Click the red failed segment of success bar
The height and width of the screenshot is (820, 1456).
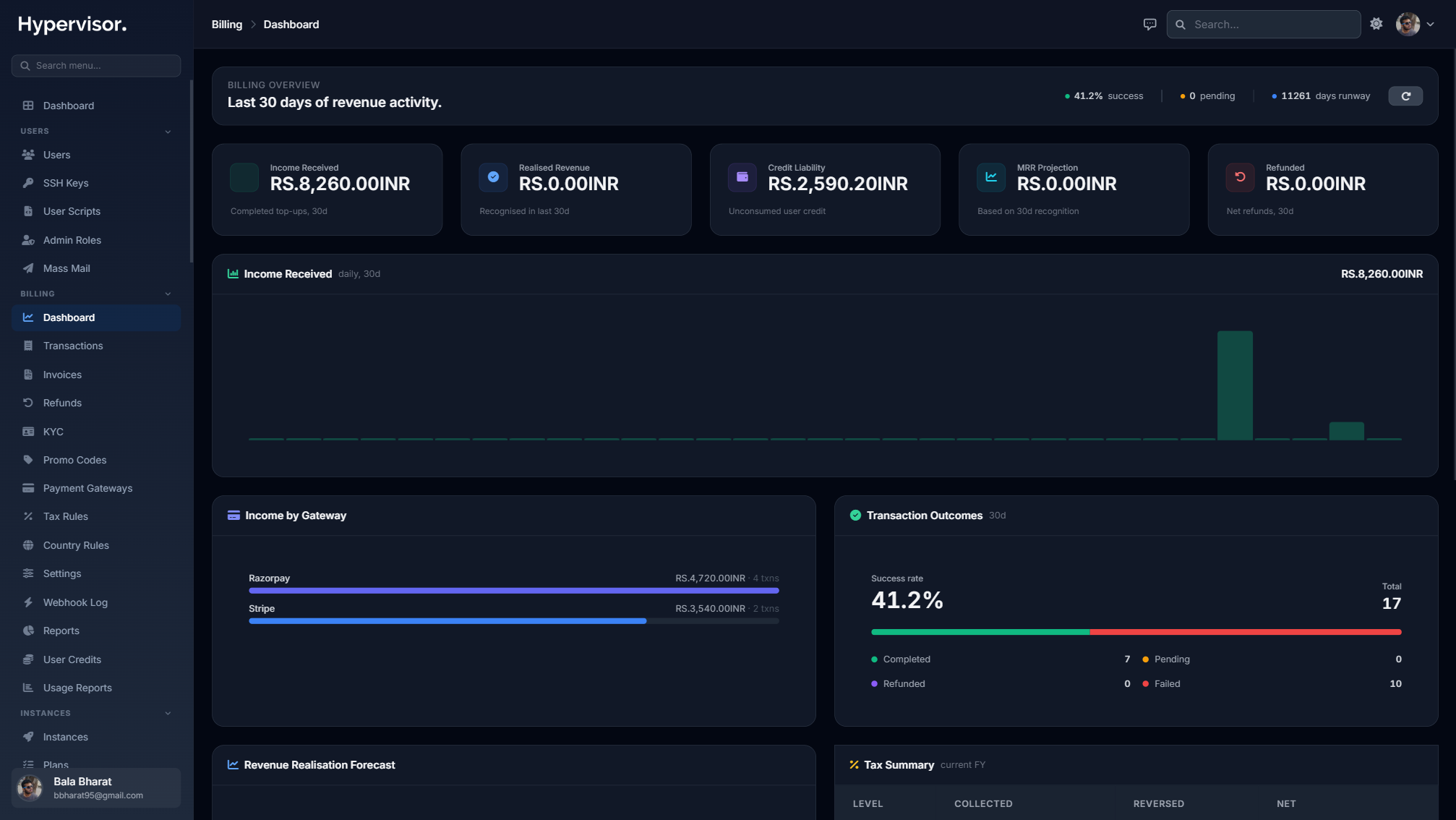coord(1245,632)
